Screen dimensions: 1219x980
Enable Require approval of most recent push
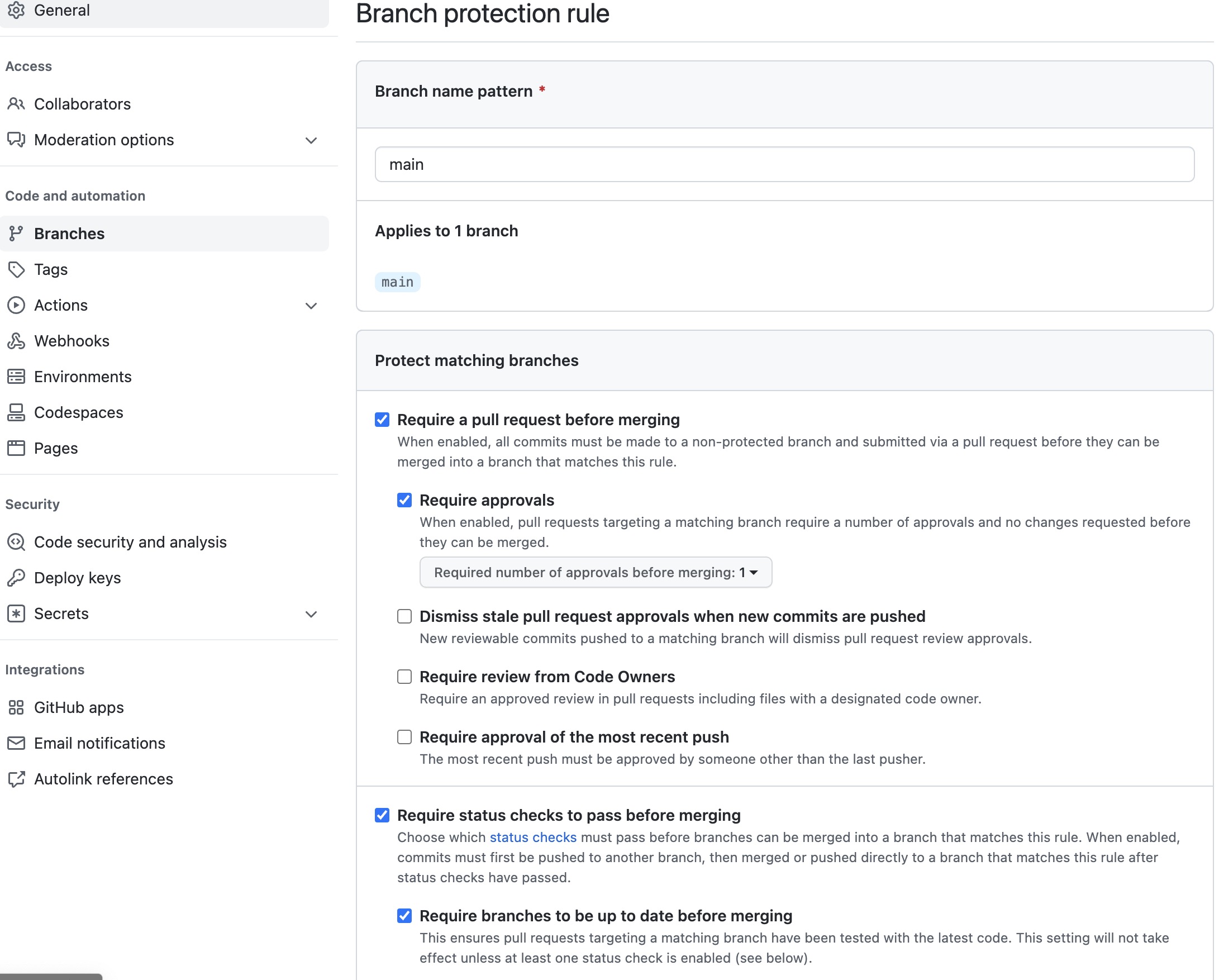tap(404, 738)
